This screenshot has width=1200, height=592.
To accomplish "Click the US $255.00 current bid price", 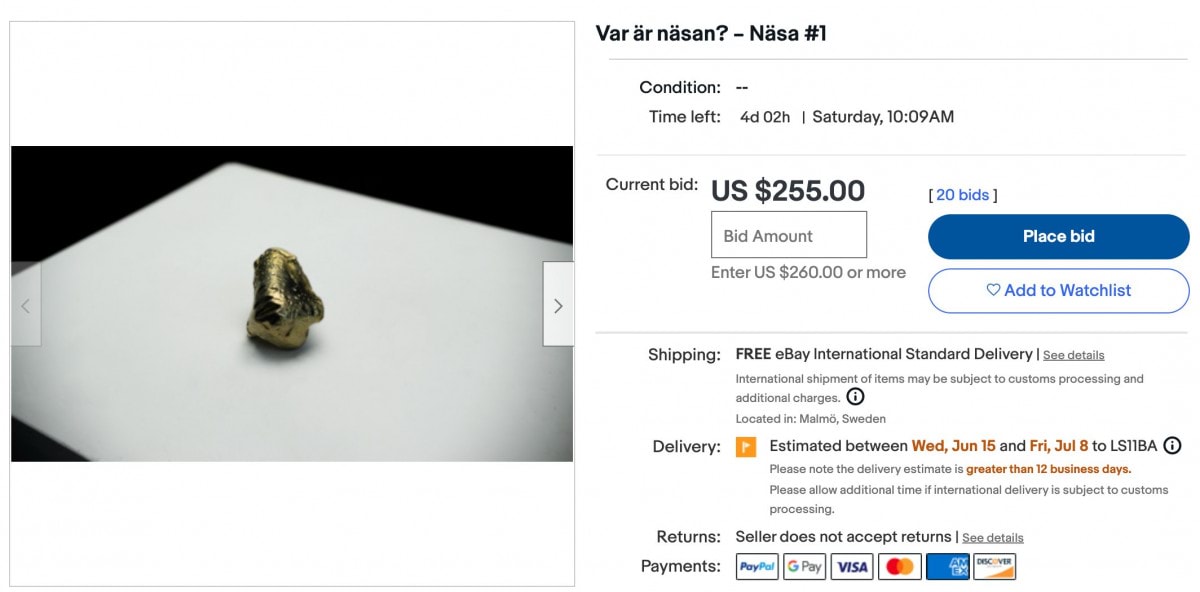I will (788, 191).
